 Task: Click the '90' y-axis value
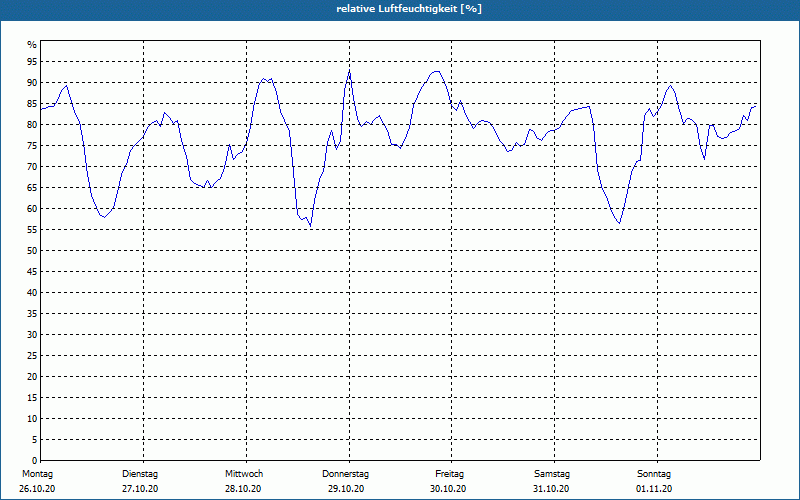coord(32,83)
